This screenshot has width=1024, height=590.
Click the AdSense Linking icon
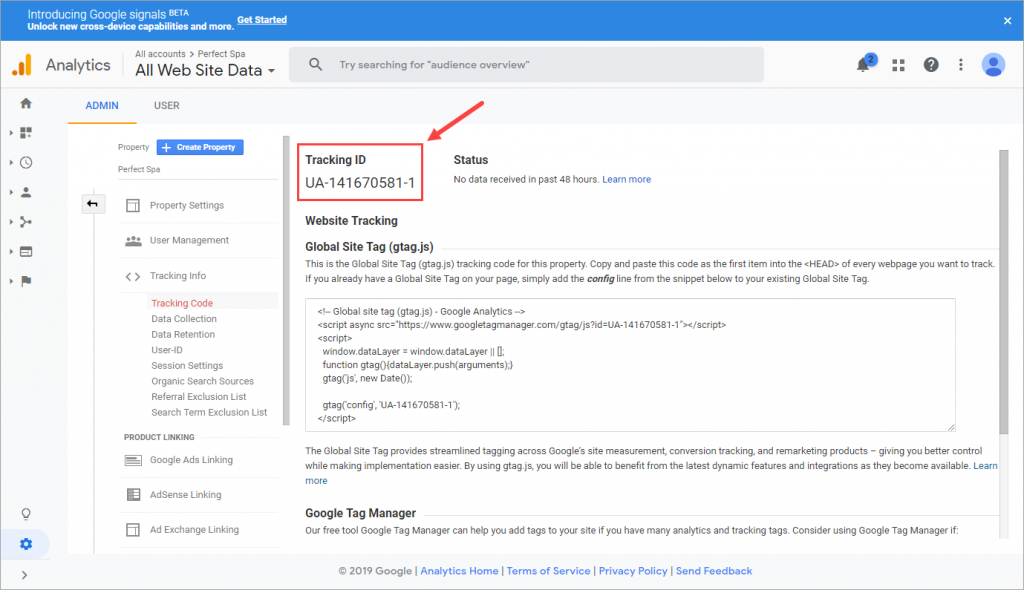tap(133, 495)
